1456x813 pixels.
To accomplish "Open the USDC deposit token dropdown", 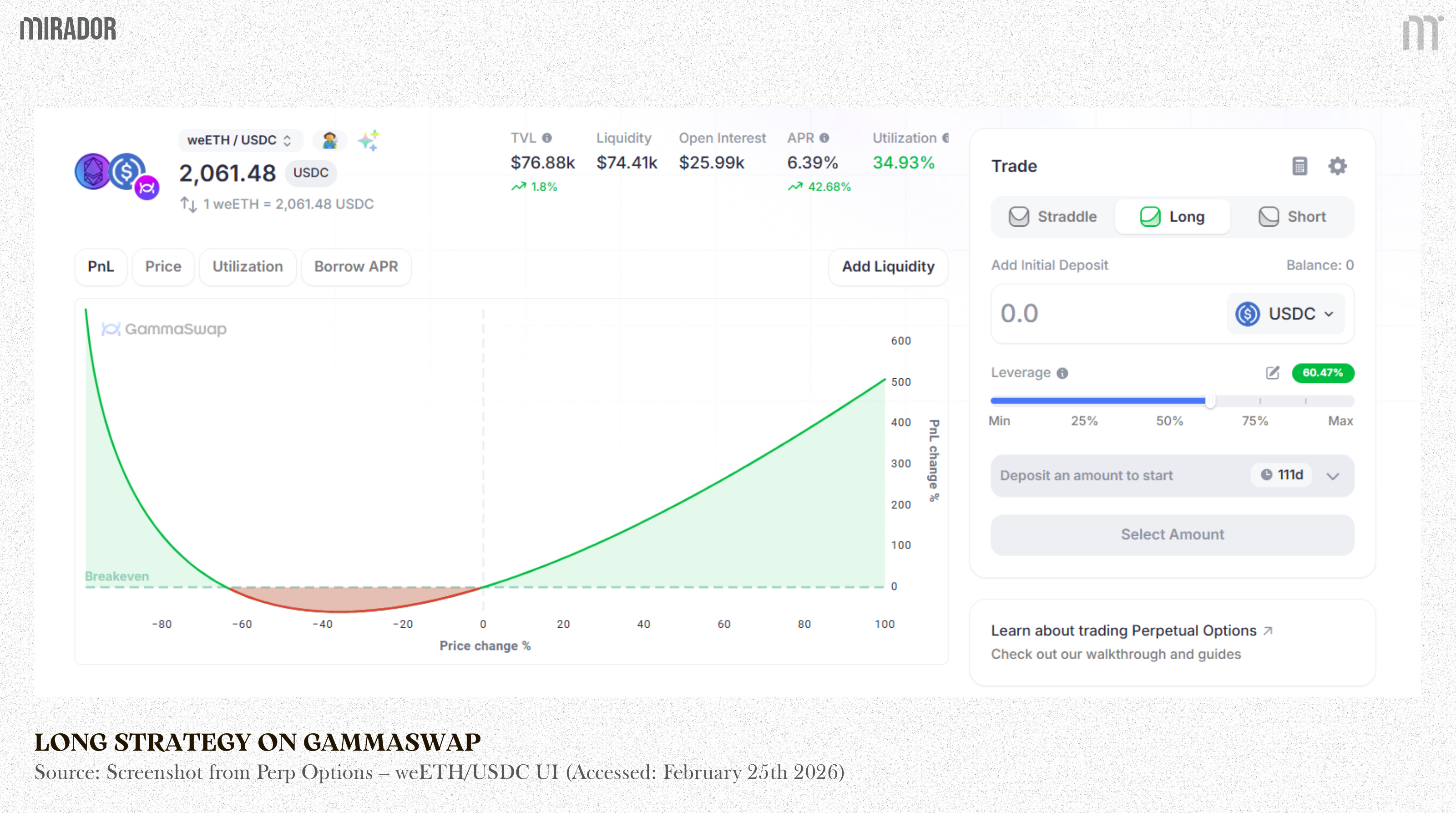I will click(x=1285, y=314).
